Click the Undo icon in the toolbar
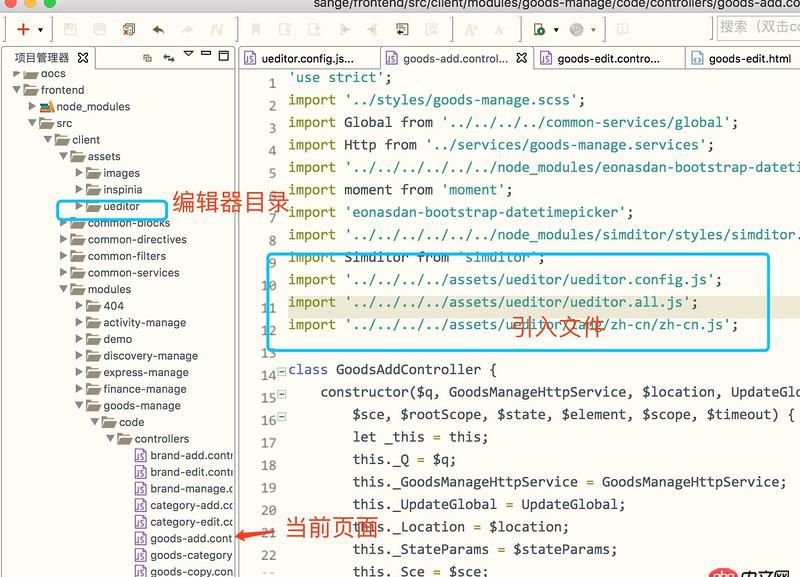 tap(159, 31)
